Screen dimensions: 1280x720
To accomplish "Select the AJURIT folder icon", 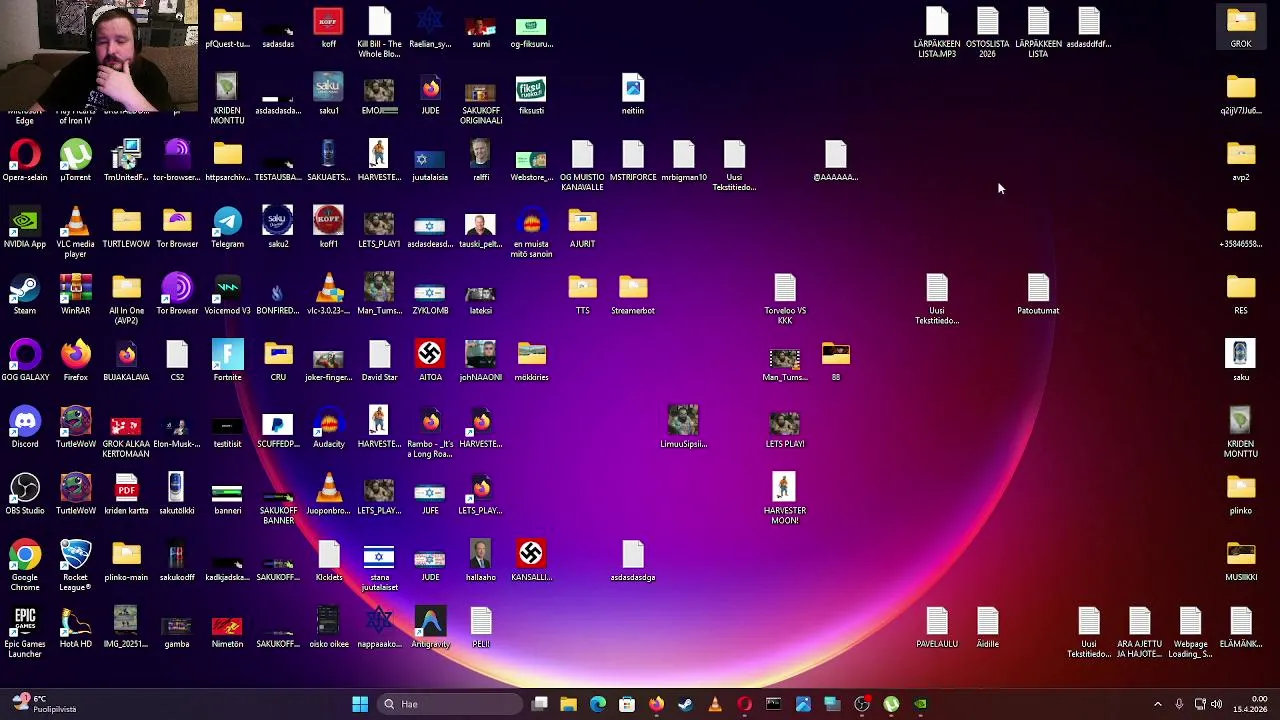I will tap(582, 227).
